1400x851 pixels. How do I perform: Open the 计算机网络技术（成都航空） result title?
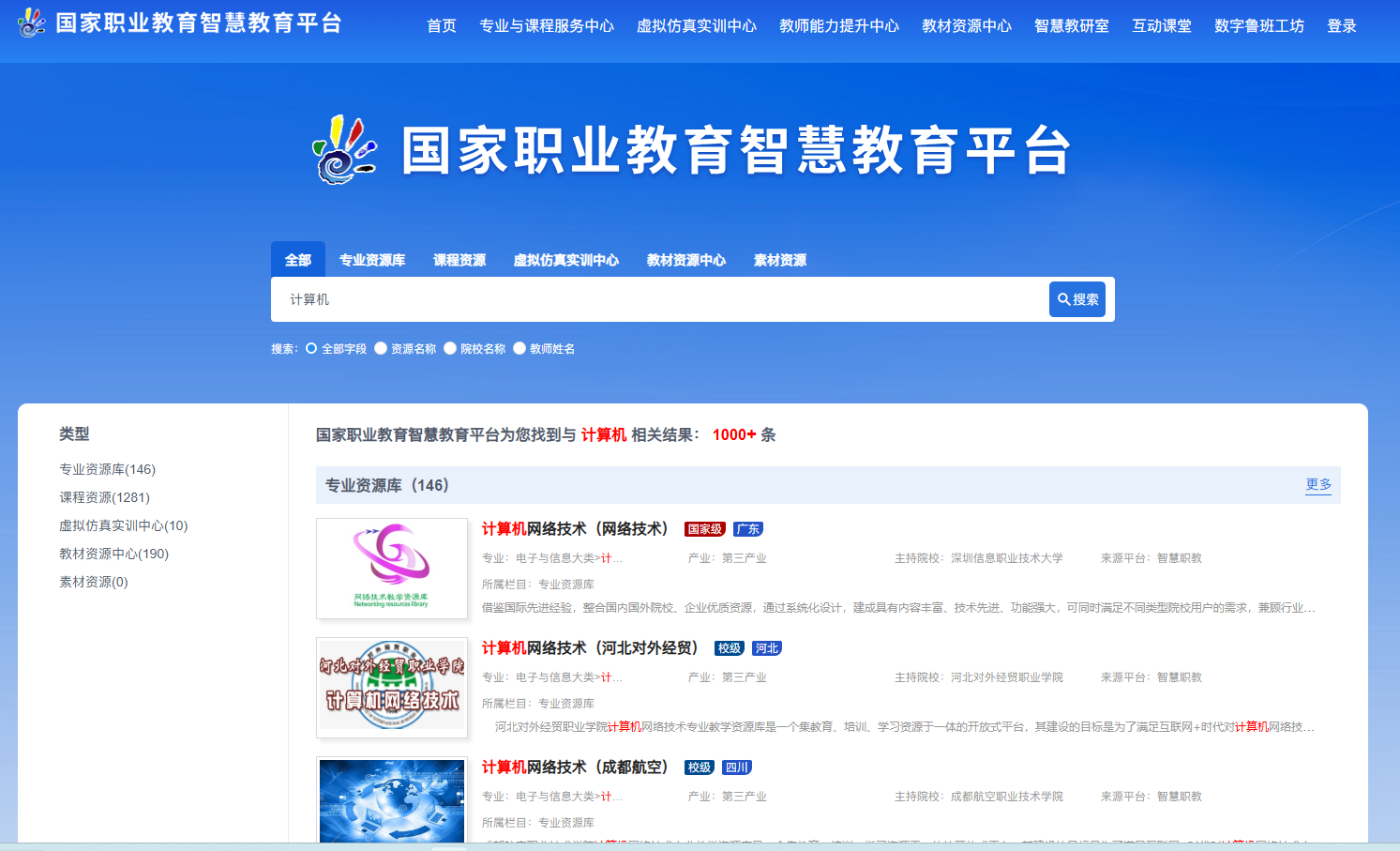pos(575,767)
